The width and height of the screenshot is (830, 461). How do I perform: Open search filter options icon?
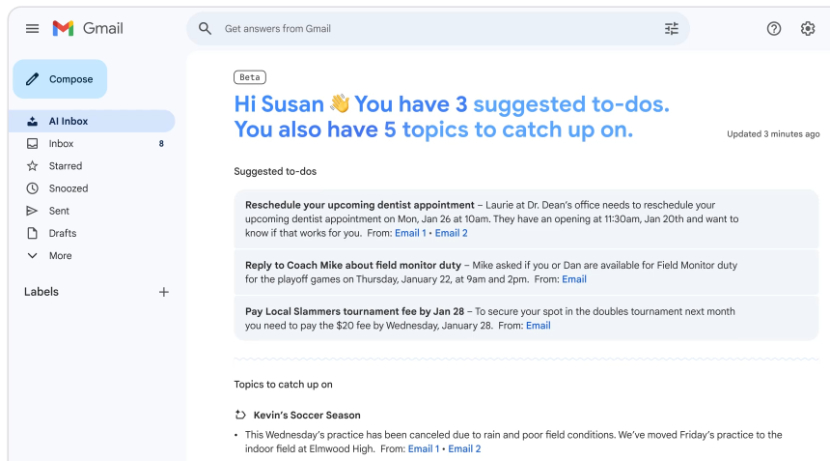tap(671, 29)
